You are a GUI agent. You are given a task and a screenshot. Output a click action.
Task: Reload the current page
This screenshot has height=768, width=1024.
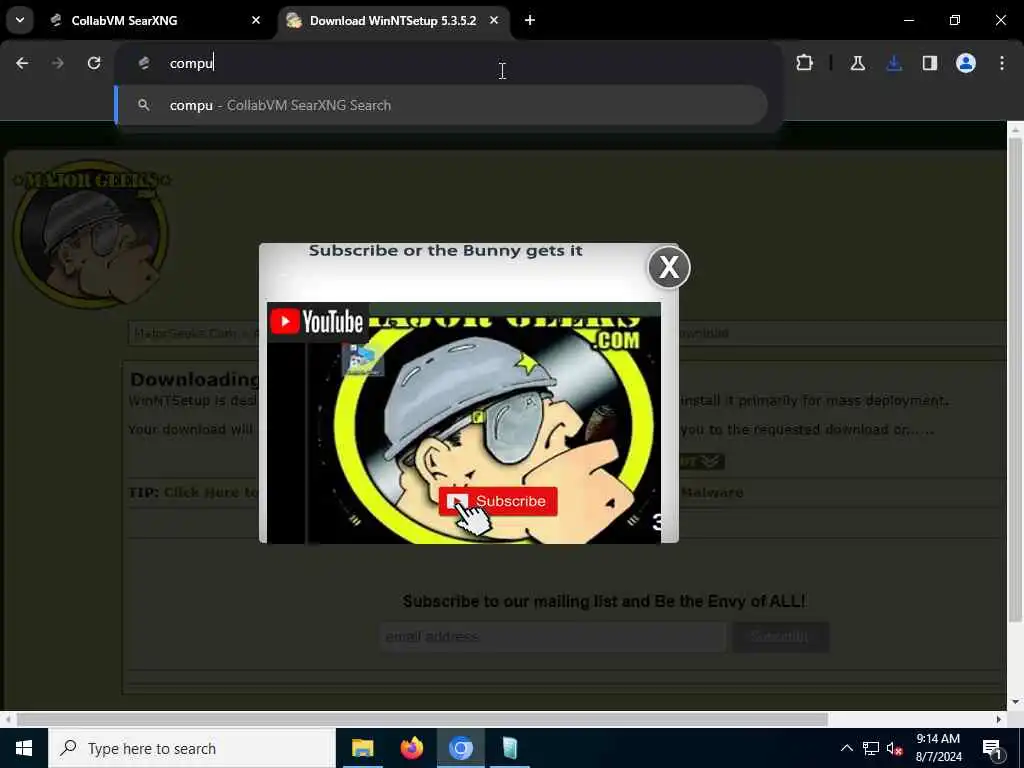tap(94, 63)
